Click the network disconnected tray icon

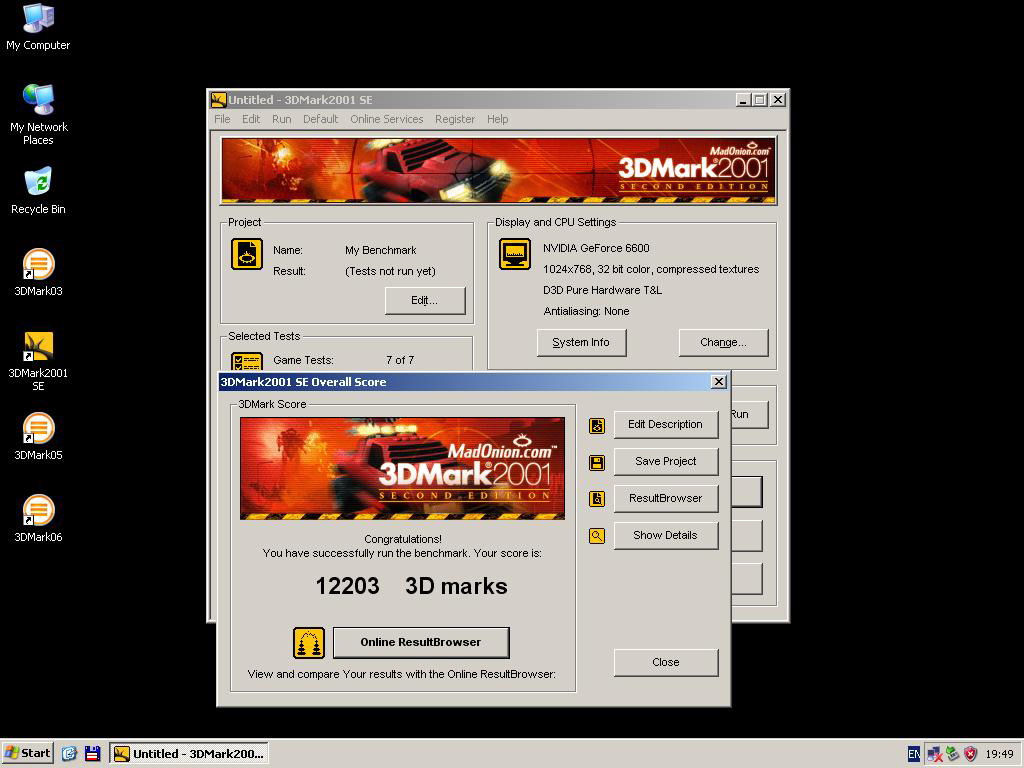click(935, 754)
